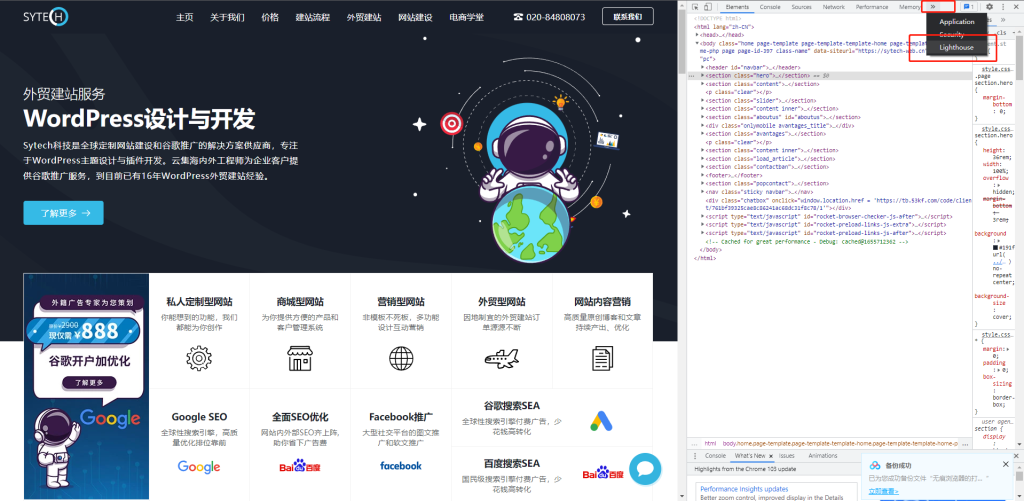Open DevTools three-dot customize menu
Screen dimensions: 1024x501
[1002, 7]
